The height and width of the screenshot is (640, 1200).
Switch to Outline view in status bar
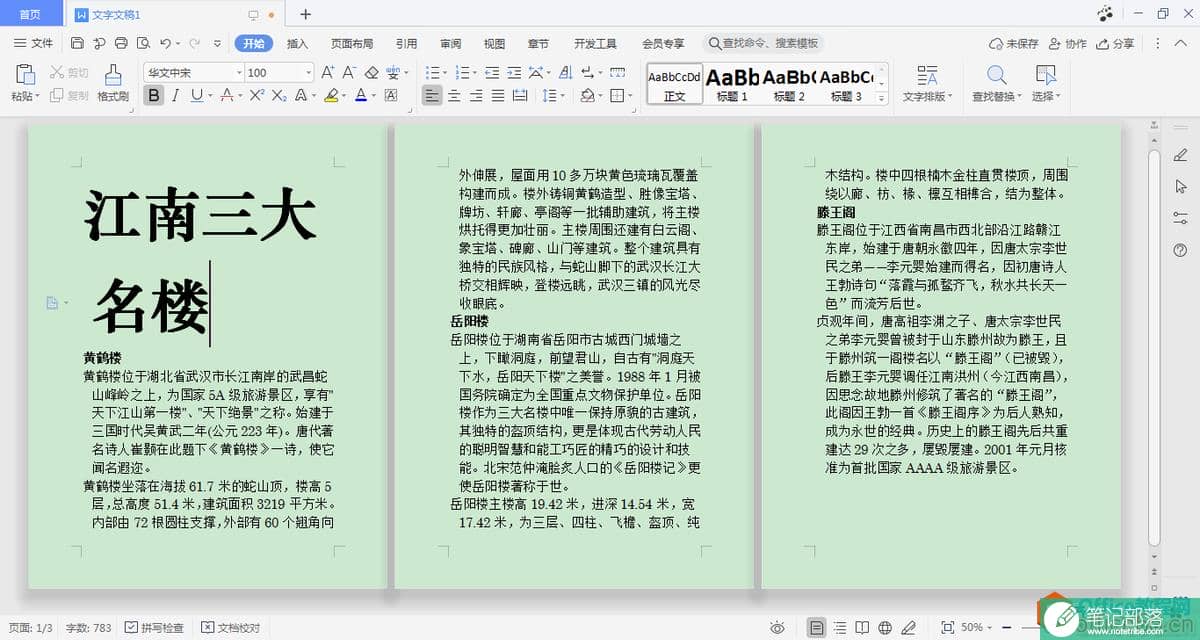click(840, 627)
